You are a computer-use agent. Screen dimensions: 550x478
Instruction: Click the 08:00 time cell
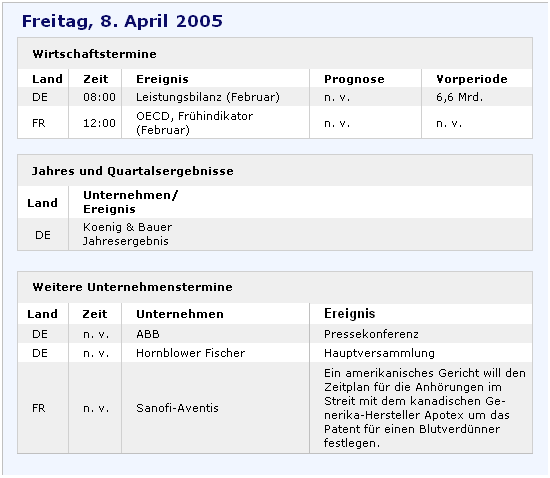point(99,97)
